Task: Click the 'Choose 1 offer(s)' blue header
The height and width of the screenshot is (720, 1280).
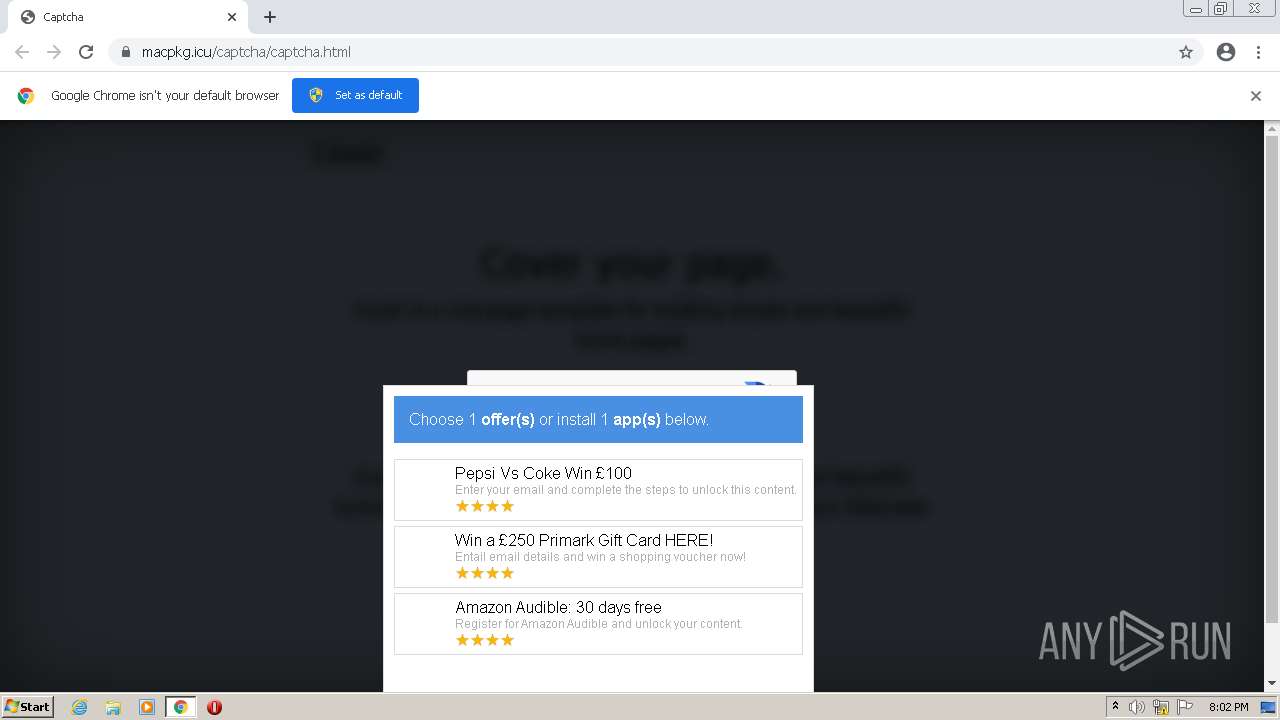Action: tap(598, 419)
